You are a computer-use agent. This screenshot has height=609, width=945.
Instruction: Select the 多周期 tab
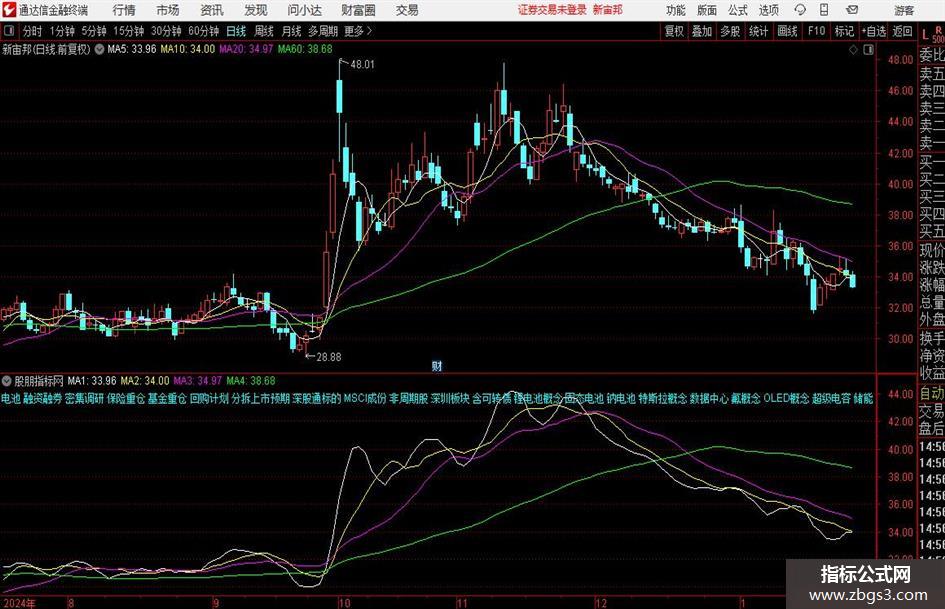pyautogui.click(x=323, y=31)
